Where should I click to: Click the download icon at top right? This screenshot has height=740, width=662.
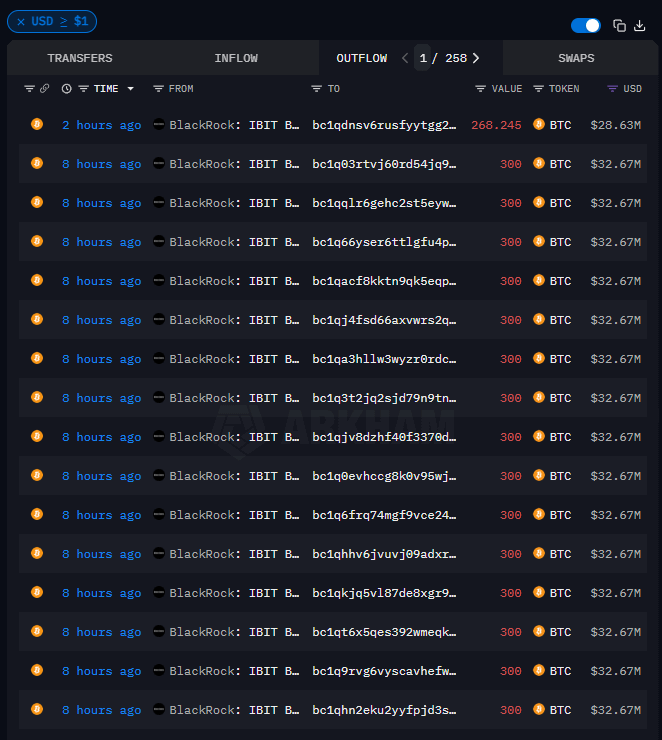tap(639, 25)
